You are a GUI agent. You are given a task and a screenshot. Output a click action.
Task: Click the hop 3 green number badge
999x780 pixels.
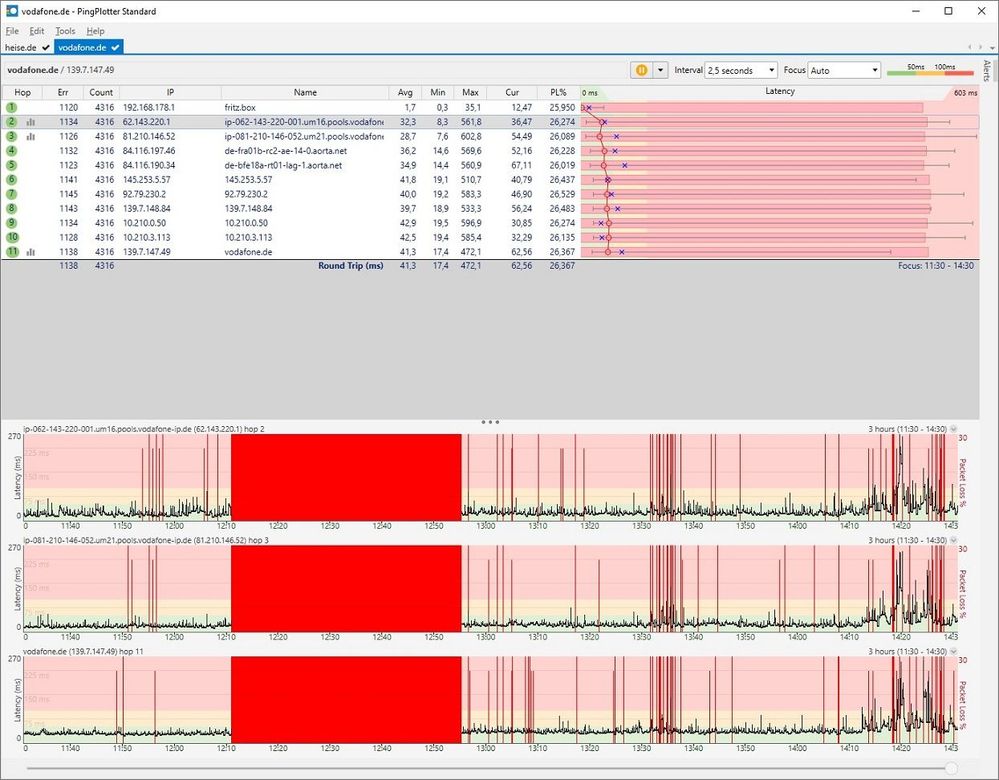pyautogui.click(x=11, y=136)
